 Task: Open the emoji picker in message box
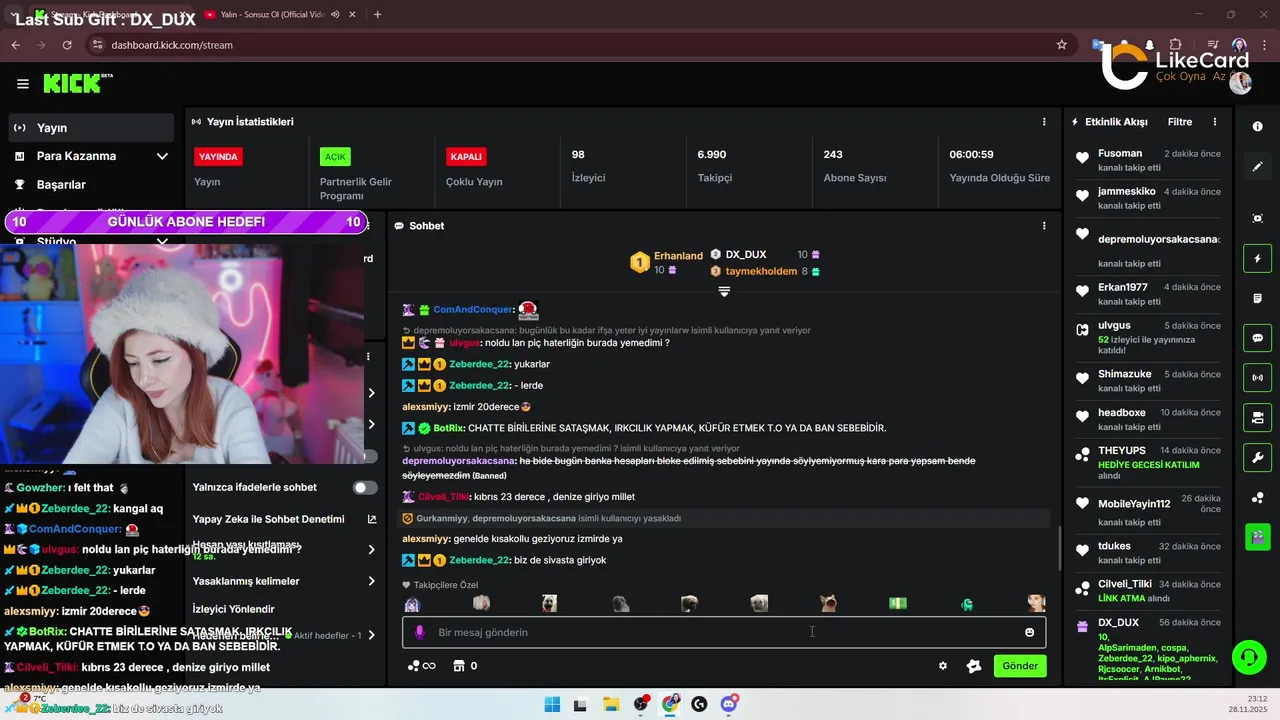tap(1029, 632)
